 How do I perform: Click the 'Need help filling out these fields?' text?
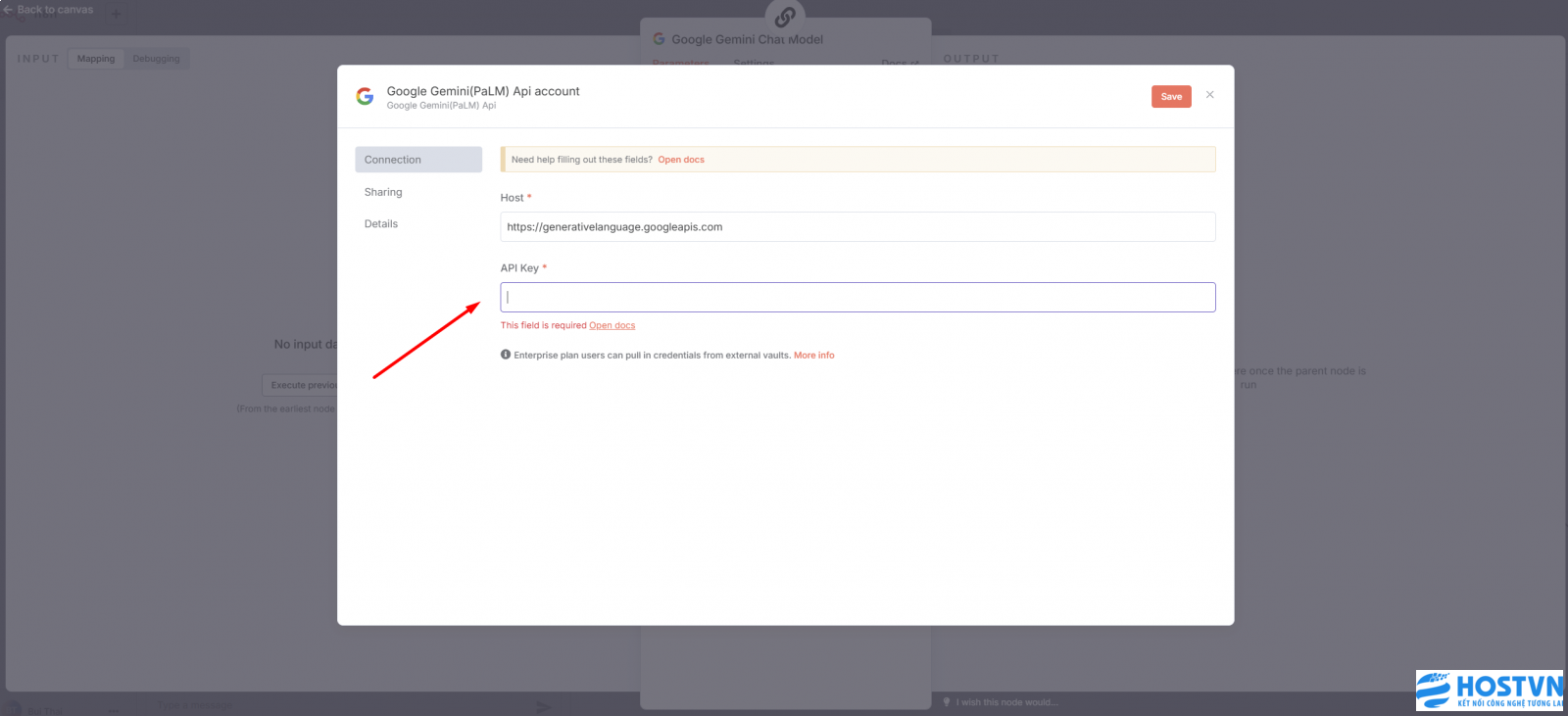(582, 160)
